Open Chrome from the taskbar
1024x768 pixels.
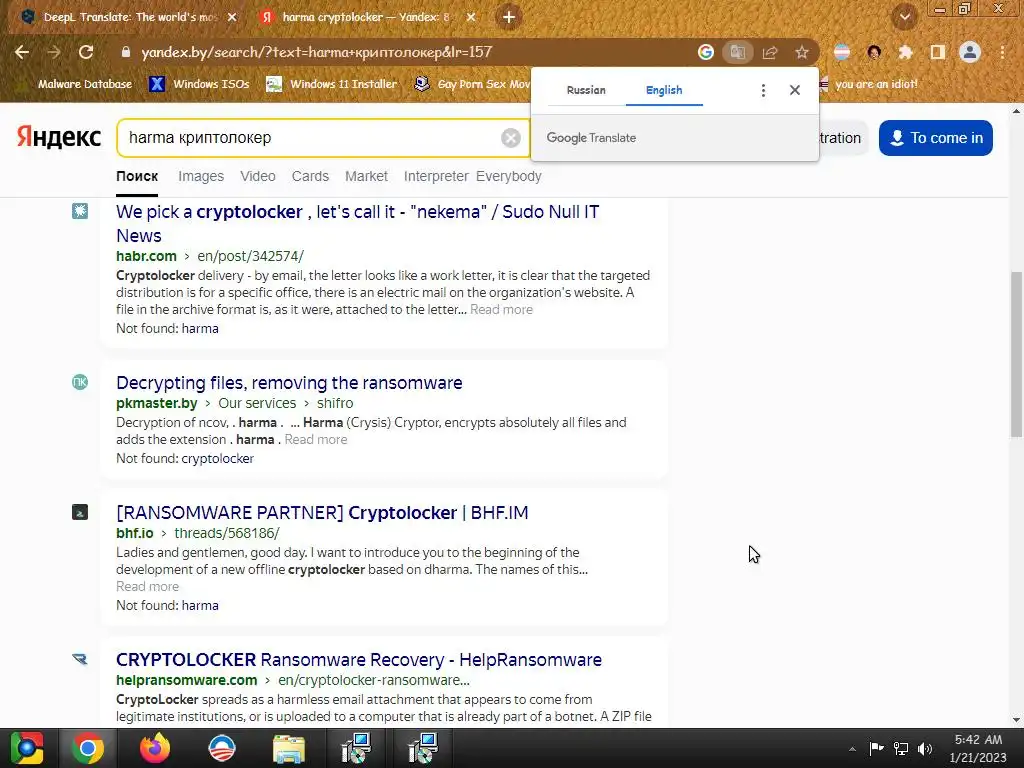[88, 748]
